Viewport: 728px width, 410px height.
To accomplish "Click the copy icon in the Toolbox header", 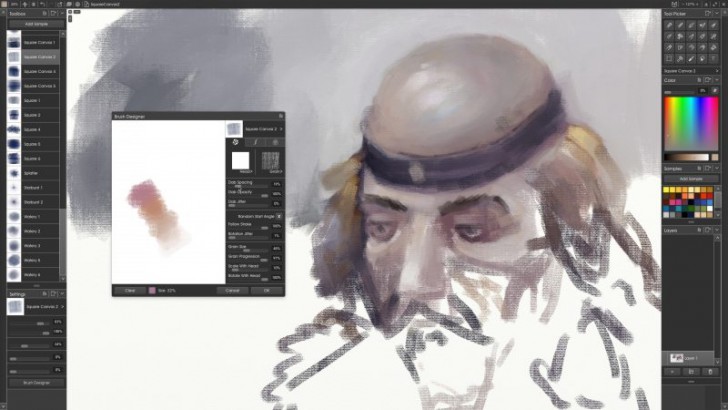I will pos(45,13).
